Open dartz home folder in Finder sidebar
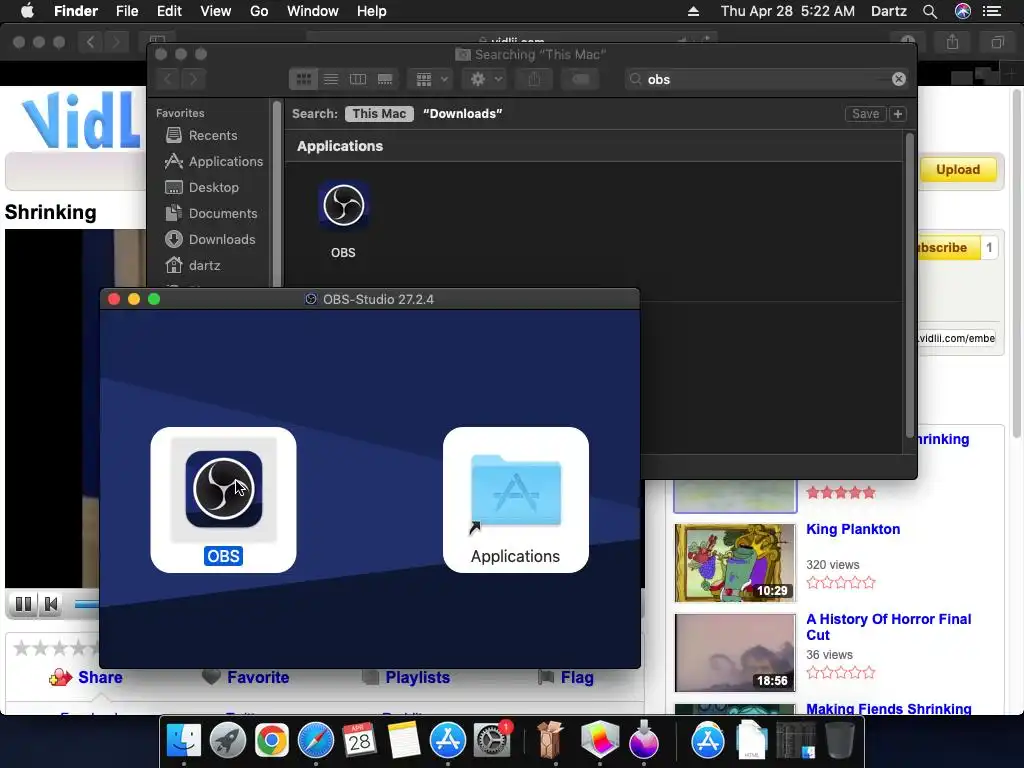The image size is (1024, 768). (204, 266)
